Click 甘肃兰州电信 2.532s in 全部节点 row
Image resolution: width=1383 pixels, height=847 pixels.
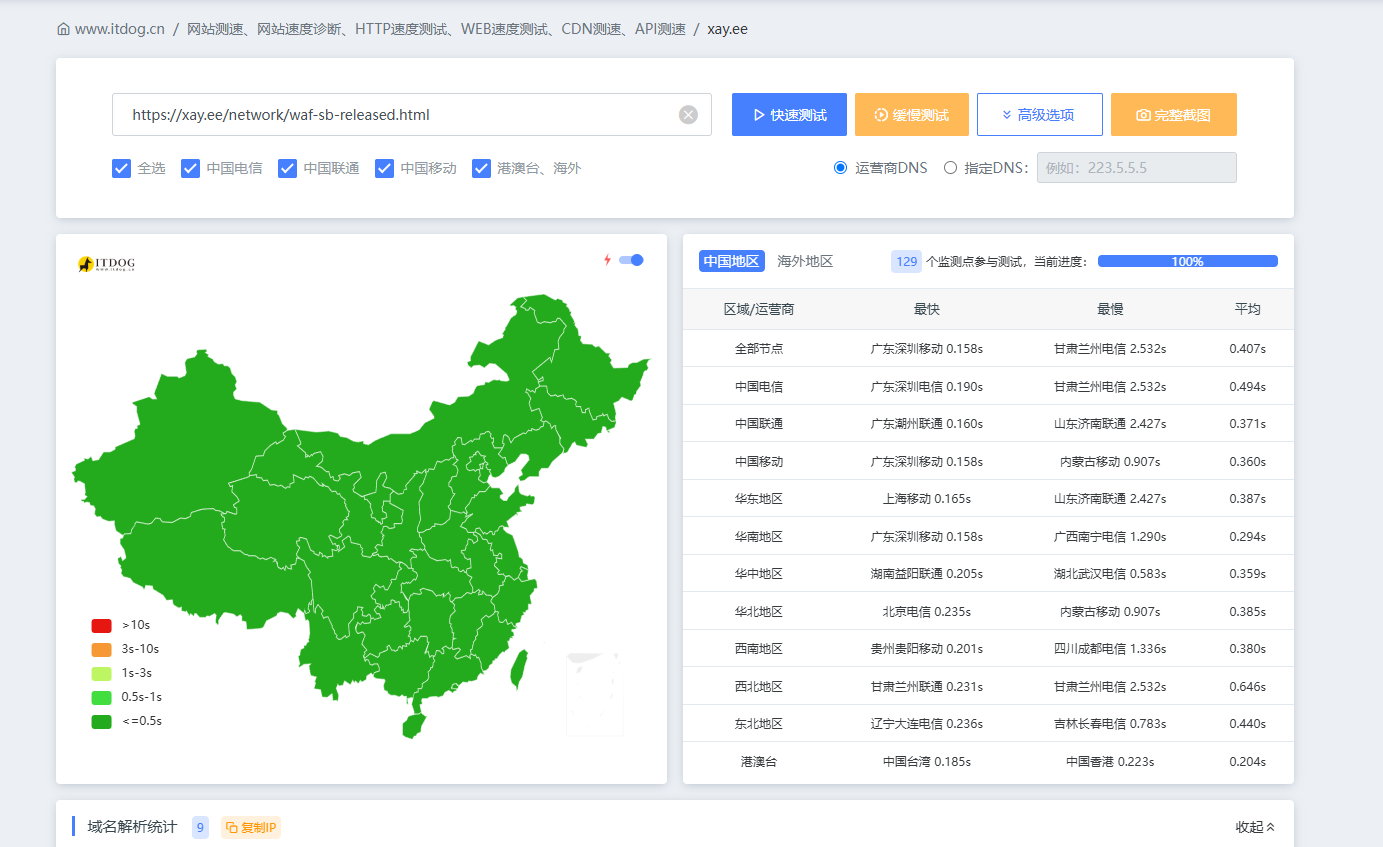pos(1110,349)
